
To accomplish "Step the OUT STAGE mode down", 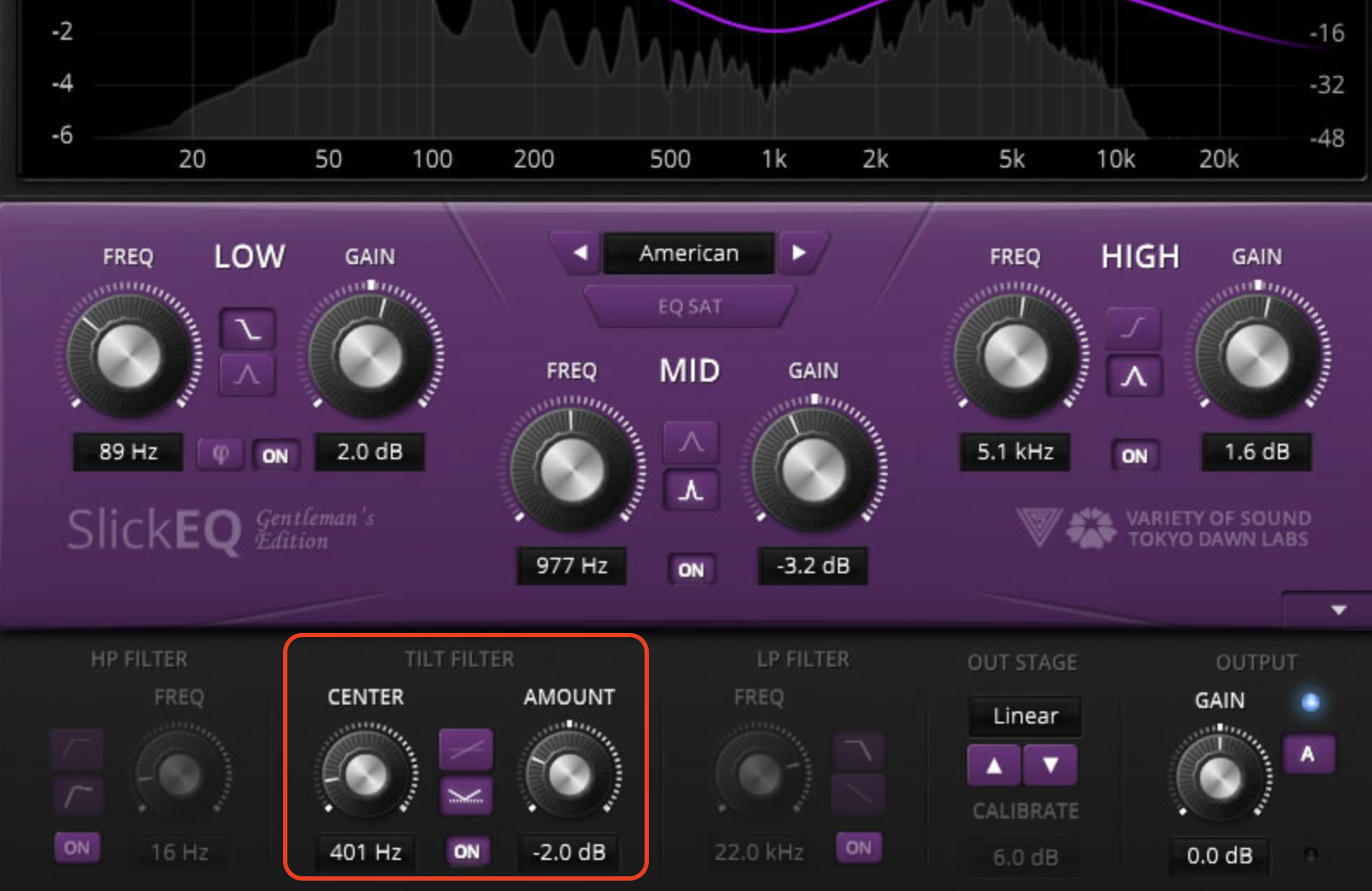I will tap(1050, 764).
